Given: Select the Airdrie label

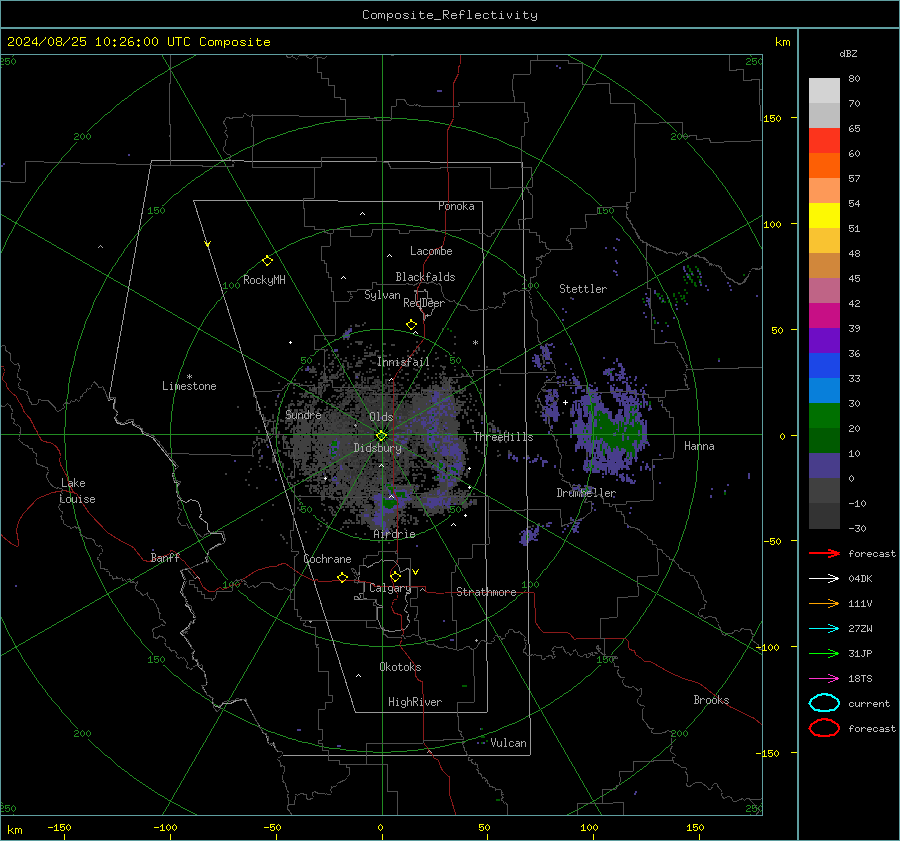Looking at the screenshot, I should point(394,534).
